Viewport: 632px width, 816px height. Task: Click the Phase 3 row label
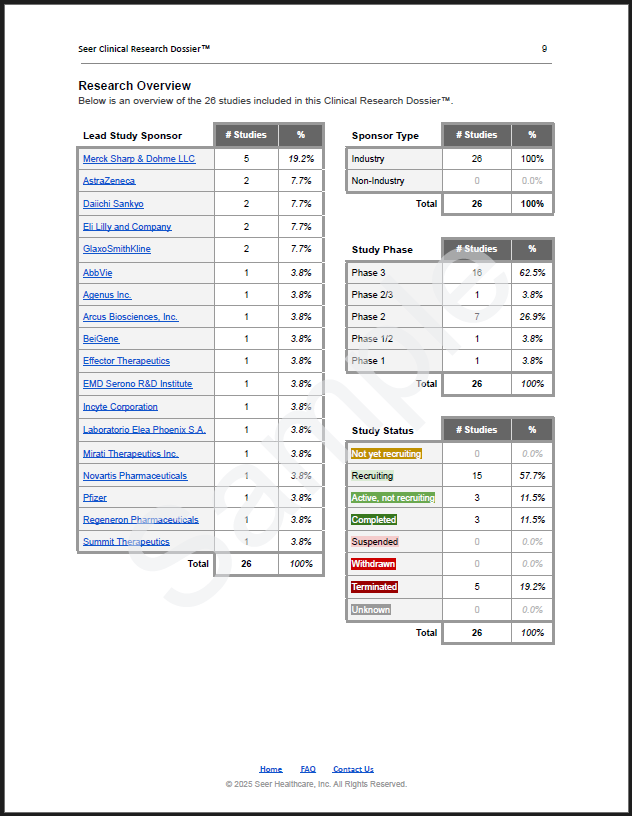pos(369,273)
